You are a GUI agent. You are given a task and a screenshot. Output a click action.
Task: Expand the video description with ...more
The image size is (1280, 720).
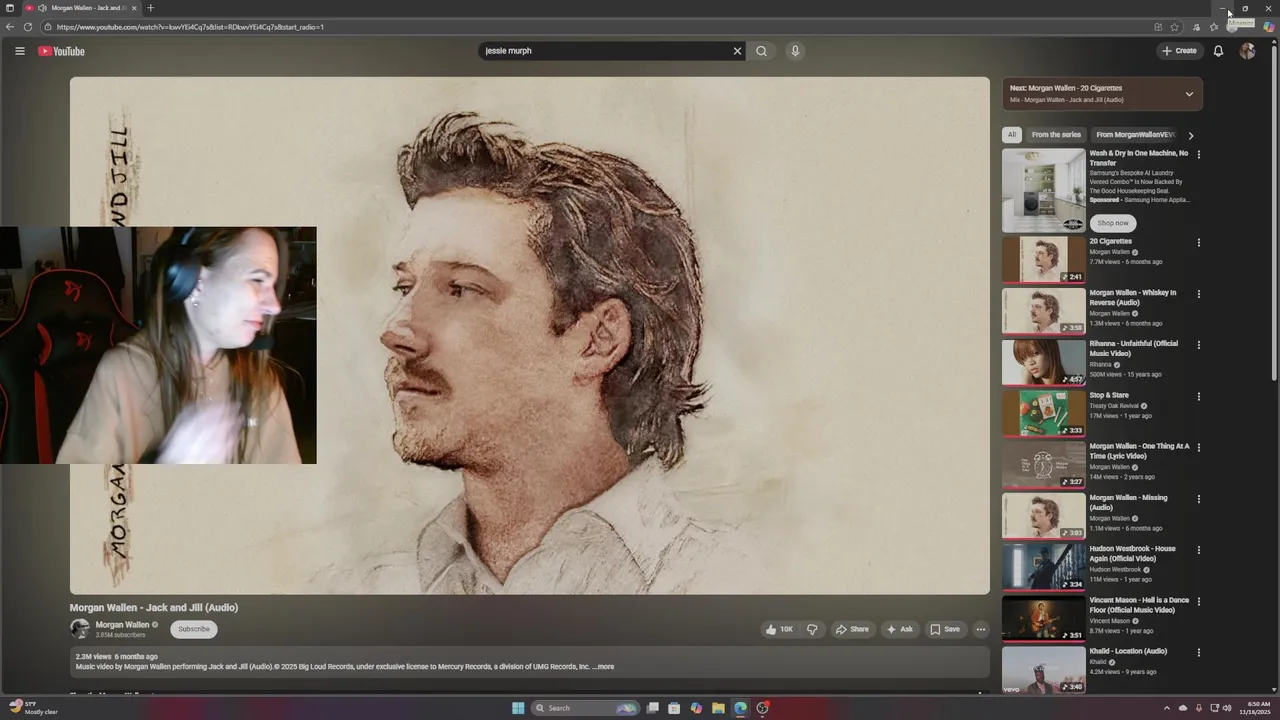point(604,667)
